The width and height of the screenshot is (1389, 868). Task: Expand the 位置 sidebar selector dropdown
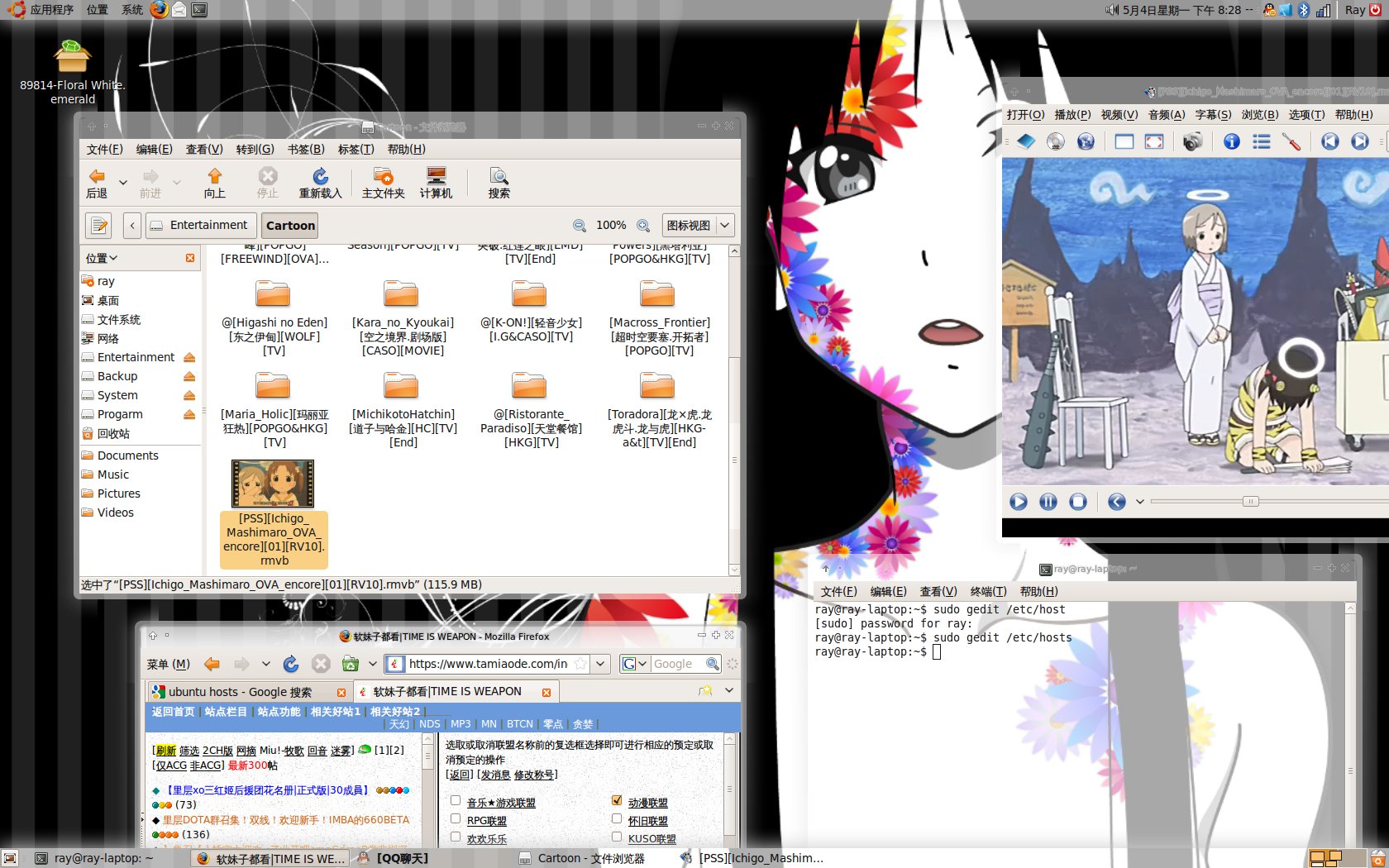click(103, 258)
